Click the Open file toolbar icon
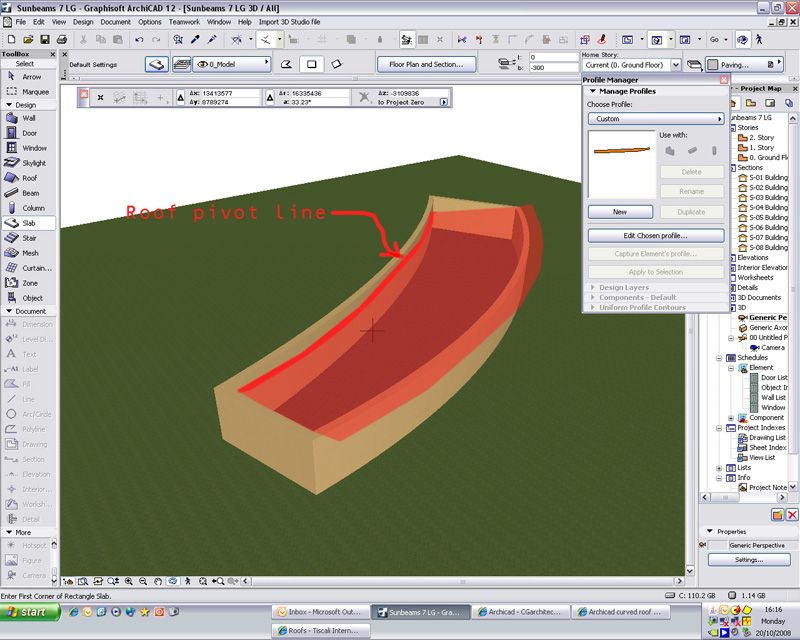Screen dimensions: 800x640 [x=28, y=39]
